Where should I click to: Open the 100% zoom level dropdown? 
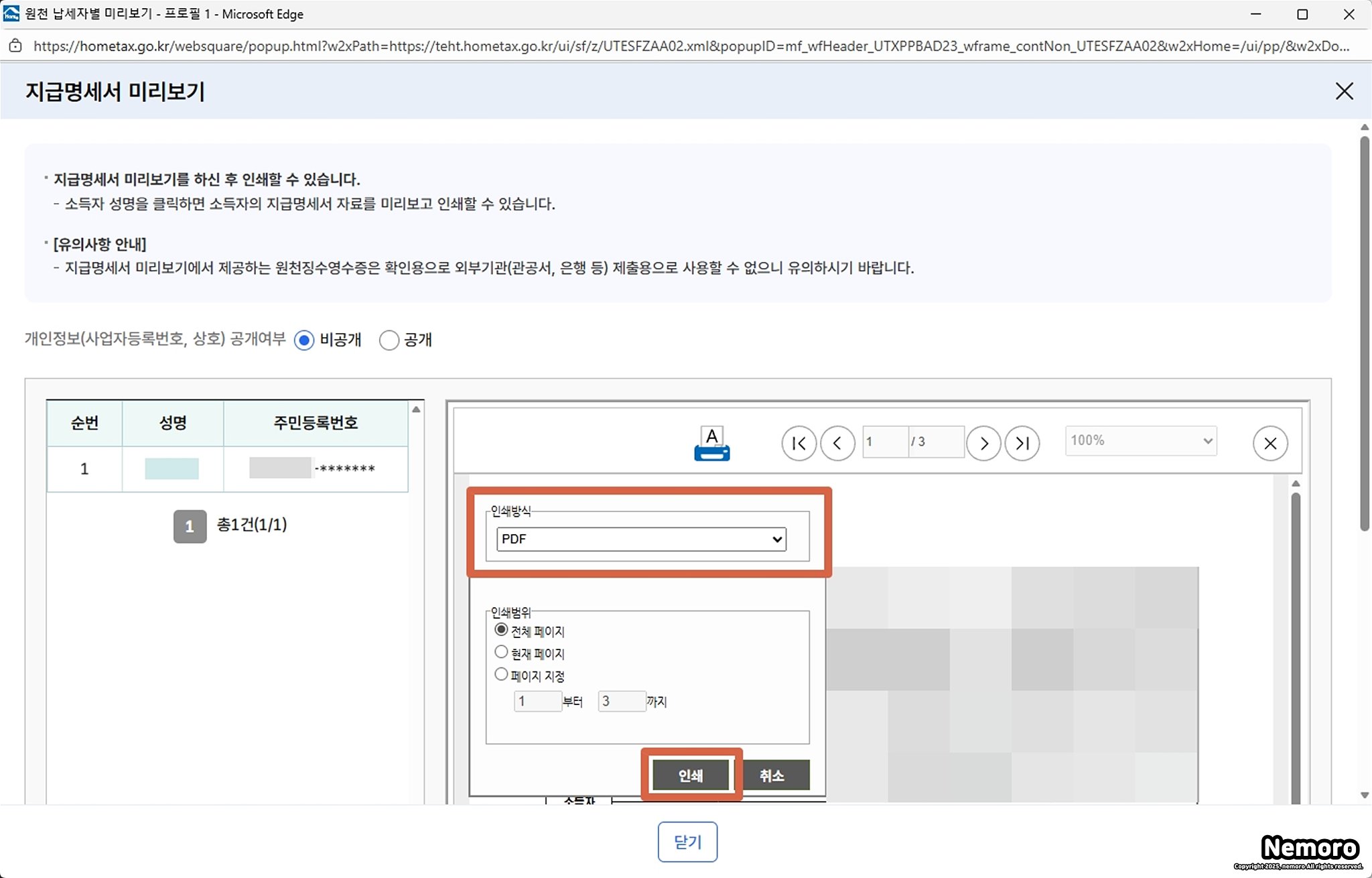pyautogui.click(x=1141, y=441)
